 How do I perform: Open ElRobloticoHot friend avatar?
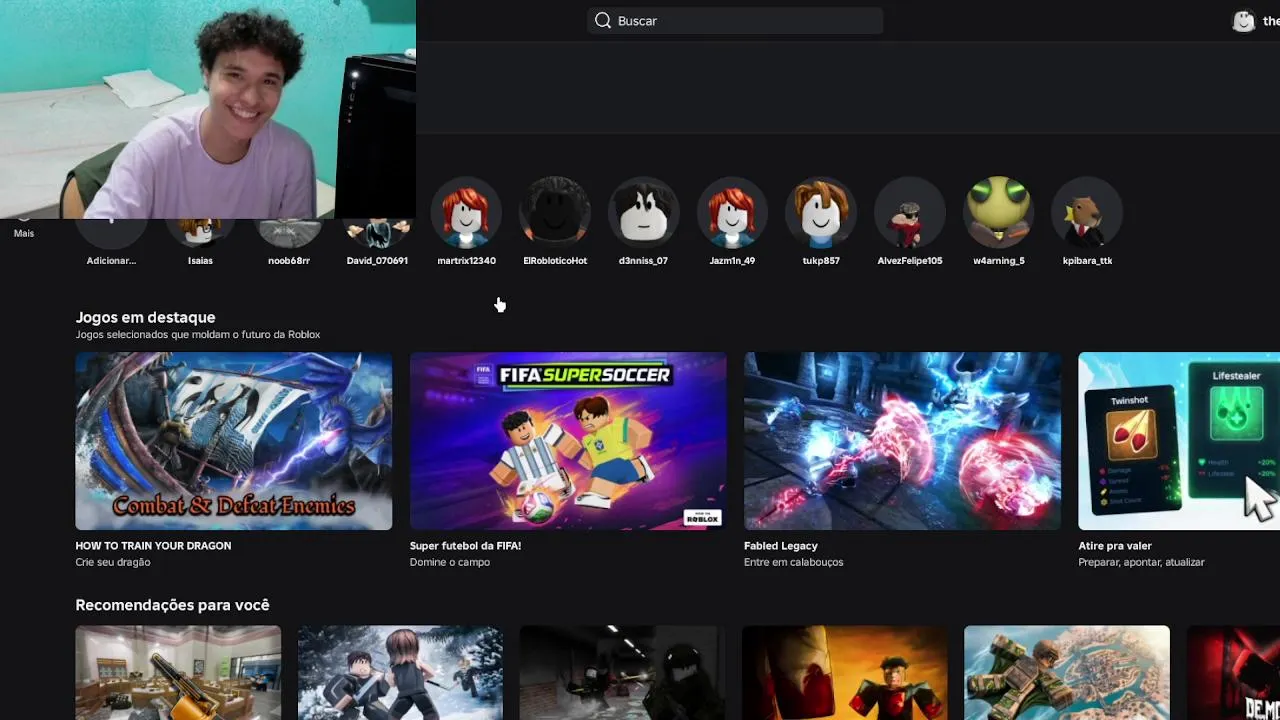coord(555,212)
